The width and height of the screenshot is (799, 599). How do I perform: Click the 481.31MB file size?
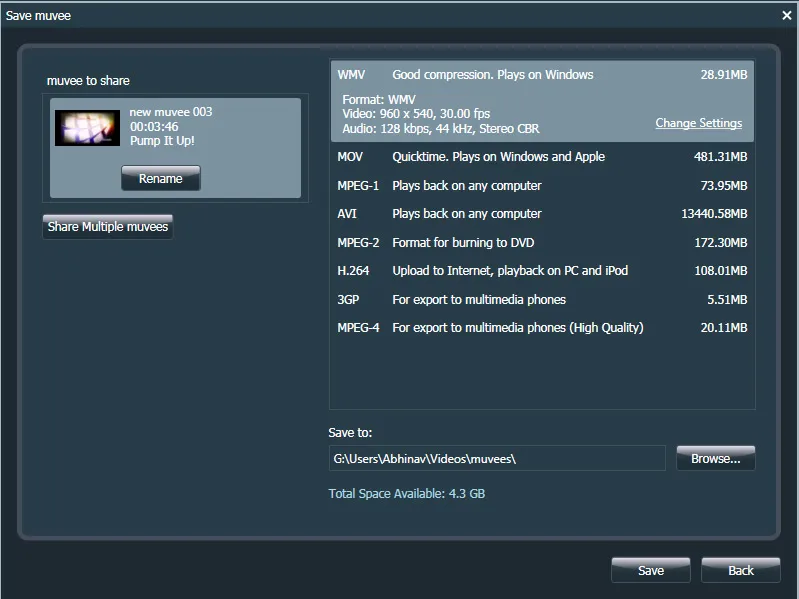point(720,156)
